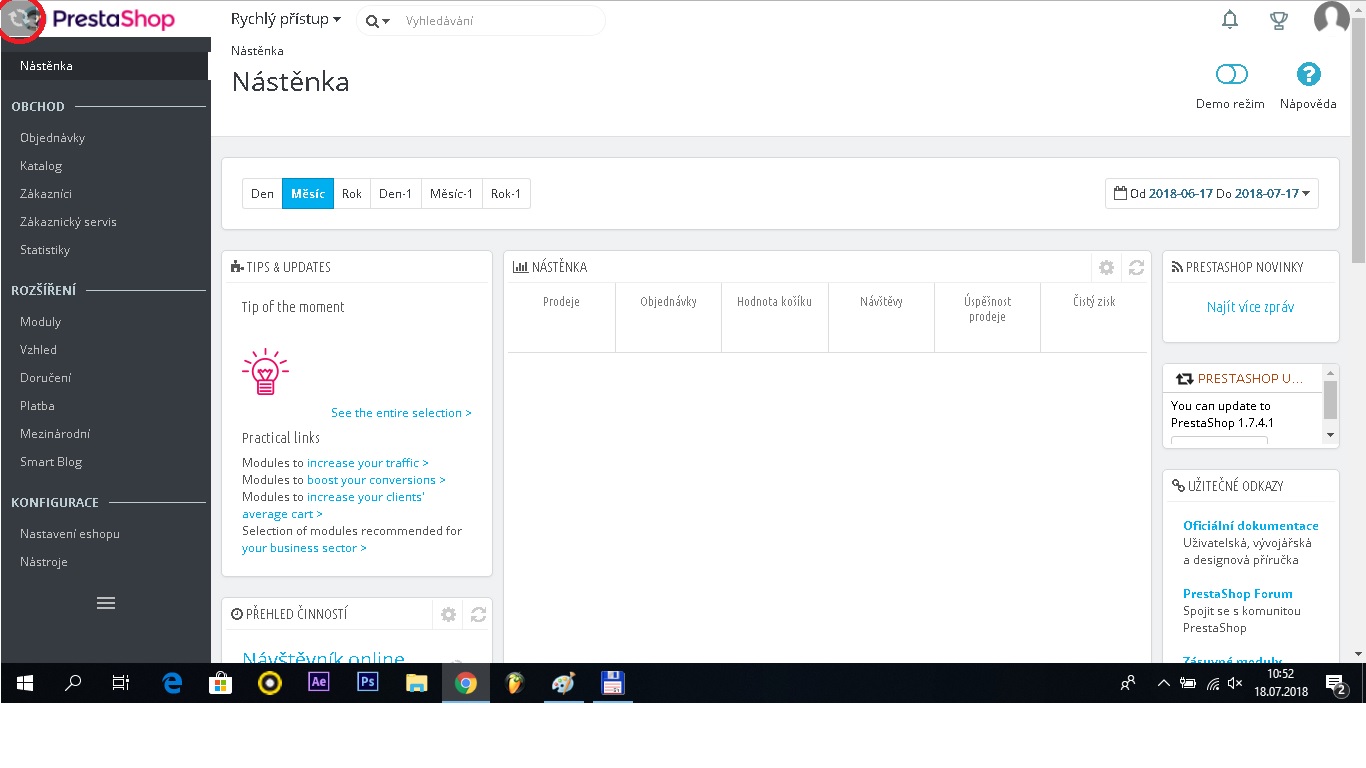Collapse the sidebar with the hamburger icon

(105, 603)
